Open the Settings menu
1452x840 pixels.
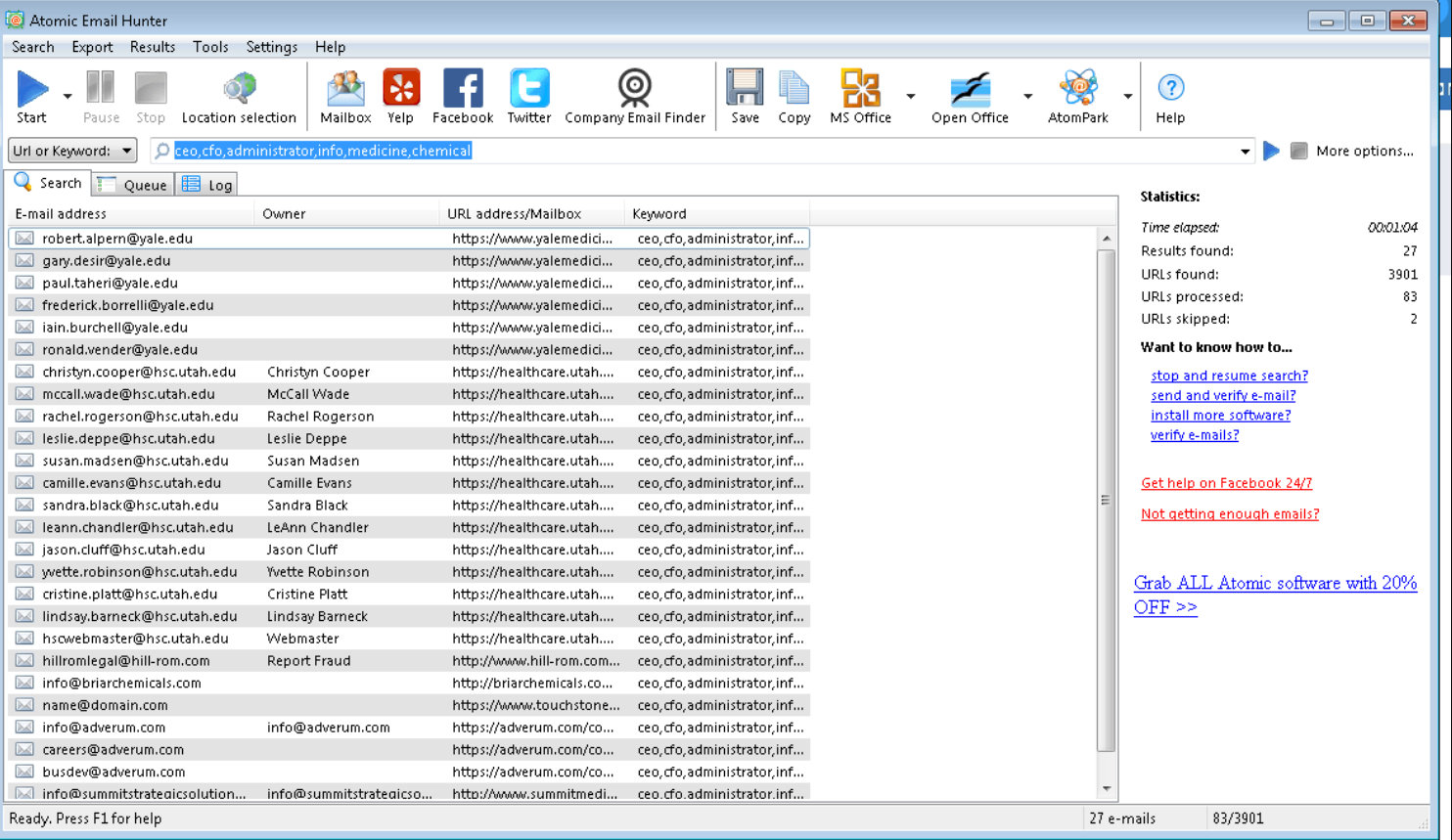(x=271, y=46)
